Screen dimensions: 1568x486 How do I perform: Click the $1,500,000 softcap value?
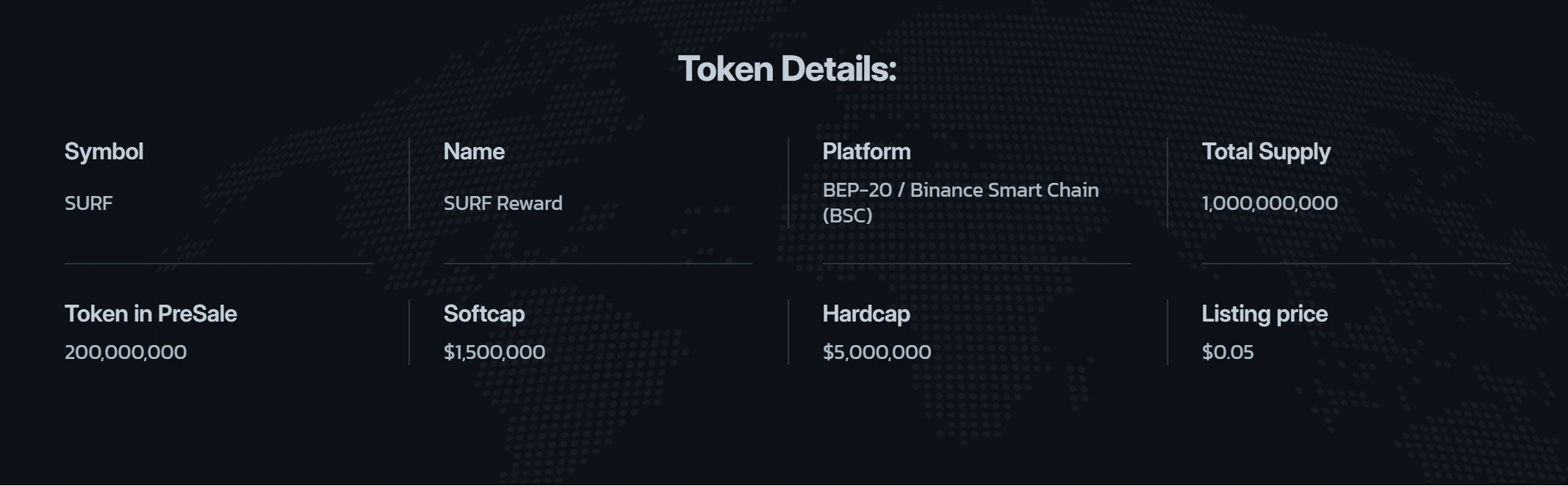click(x=495, y=352)
